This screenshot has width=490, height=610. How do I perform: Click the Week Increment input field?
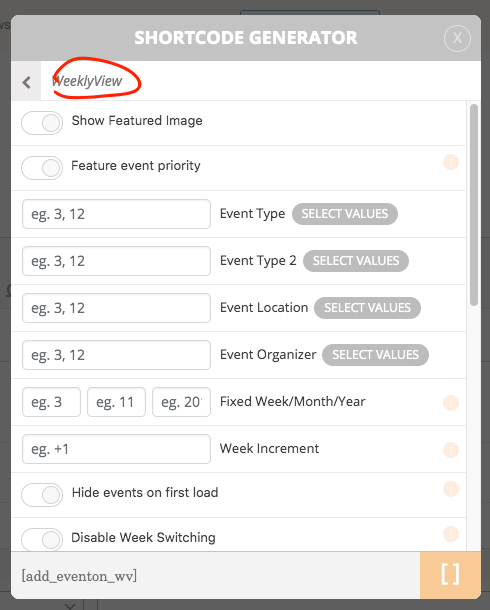coord(116,449)
